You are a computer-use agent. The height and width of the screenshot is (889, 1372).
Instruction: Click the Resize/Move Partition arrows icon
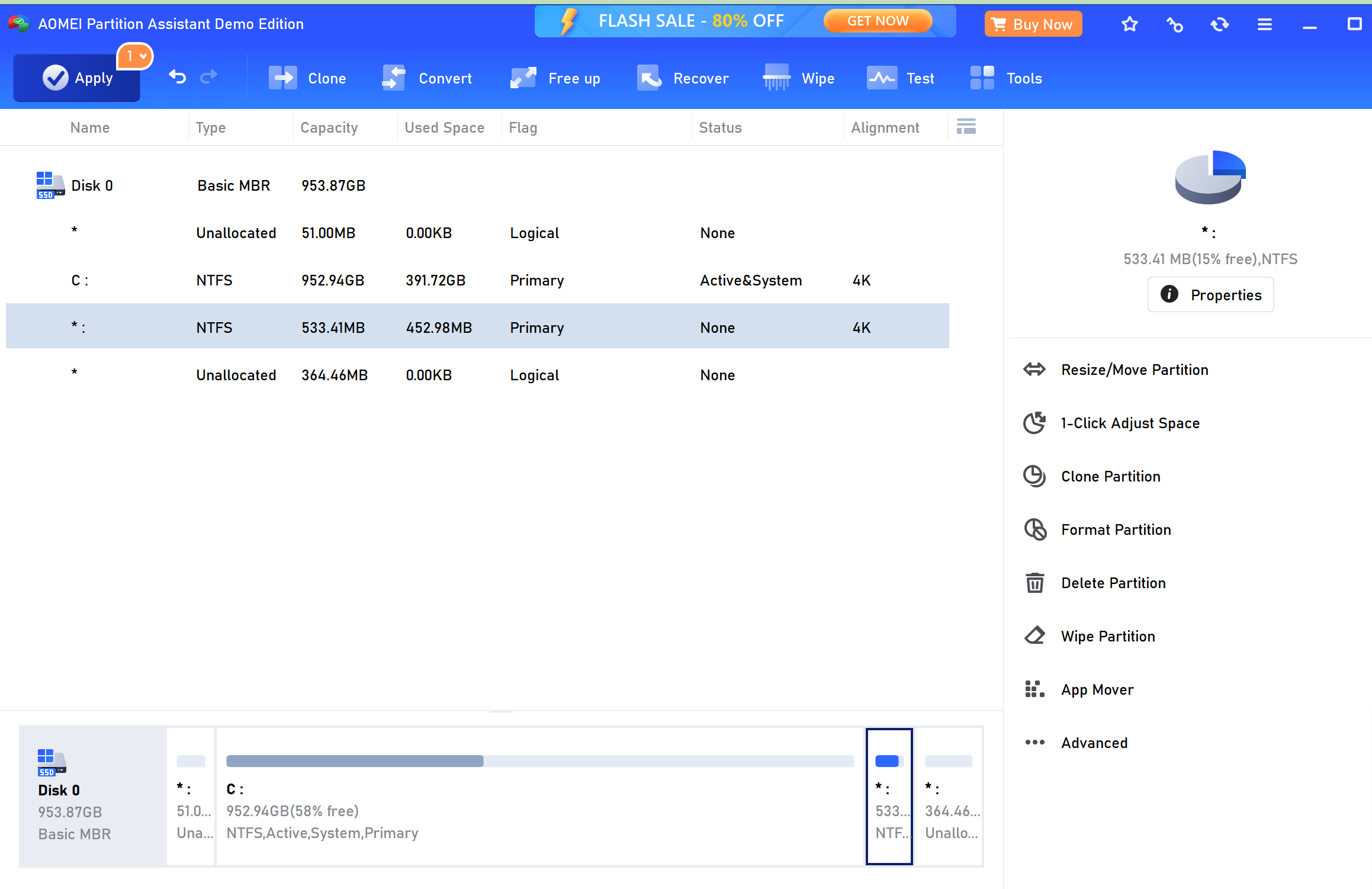pyautogui.click(x=1034, y=370)
